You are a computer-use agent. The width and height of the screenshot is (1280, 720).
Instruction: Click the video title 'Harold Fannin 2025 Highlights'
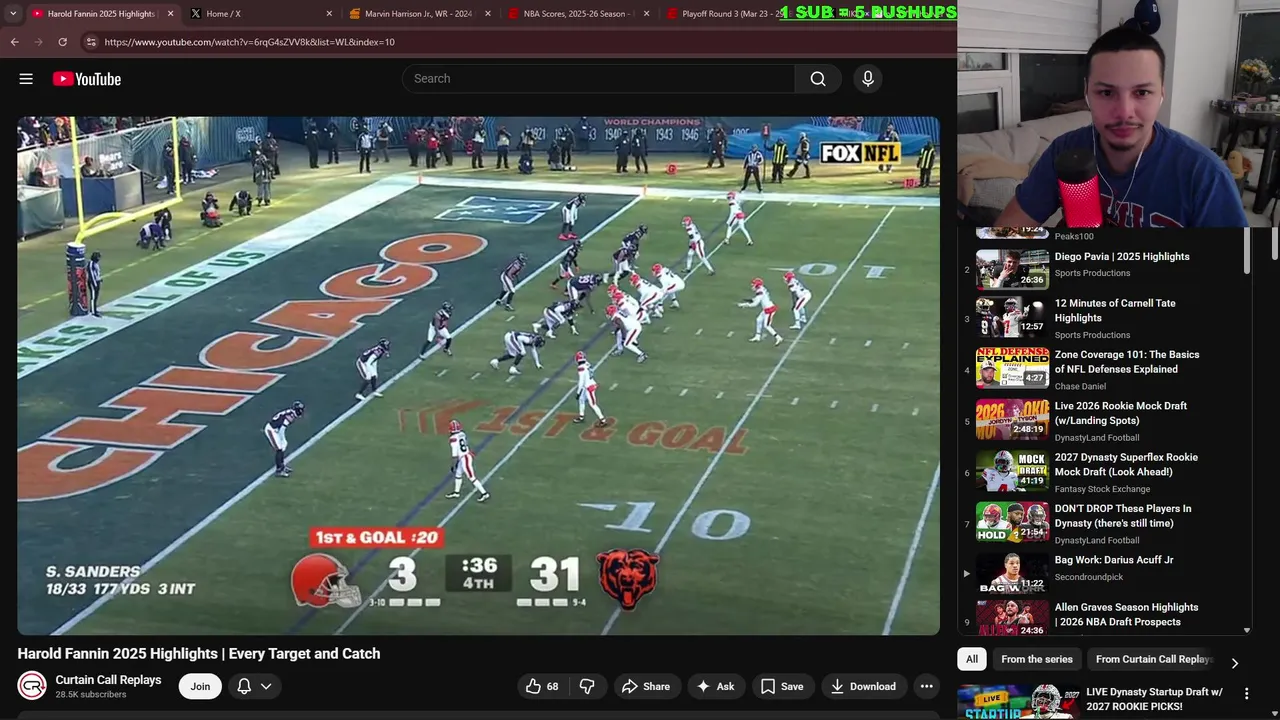click(199, 654)
